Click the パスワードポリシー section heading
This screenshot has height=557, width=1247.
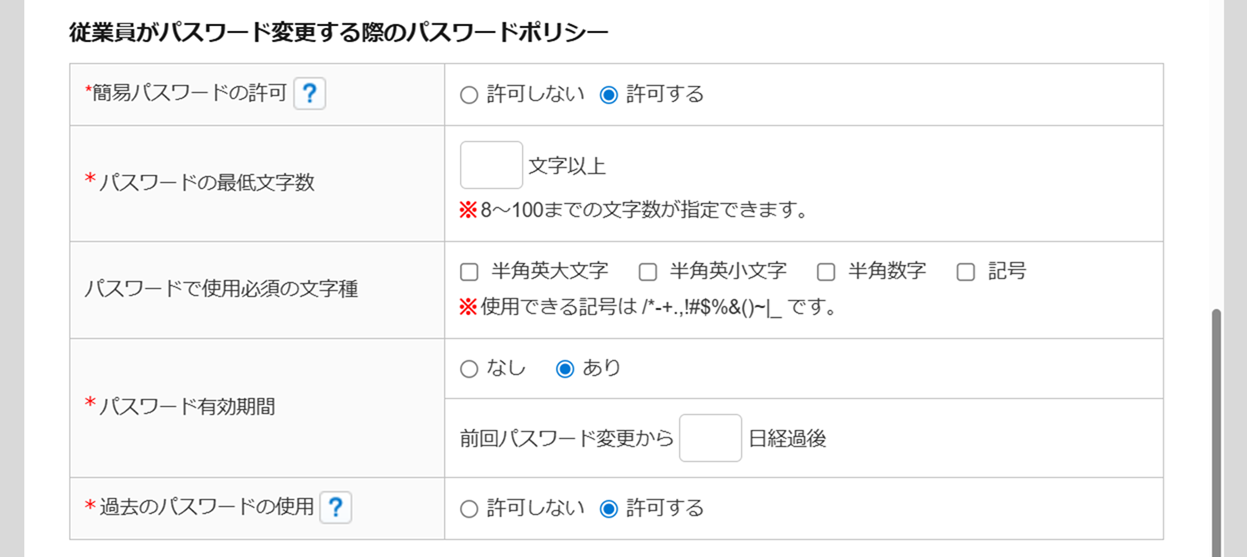(339, 33)
